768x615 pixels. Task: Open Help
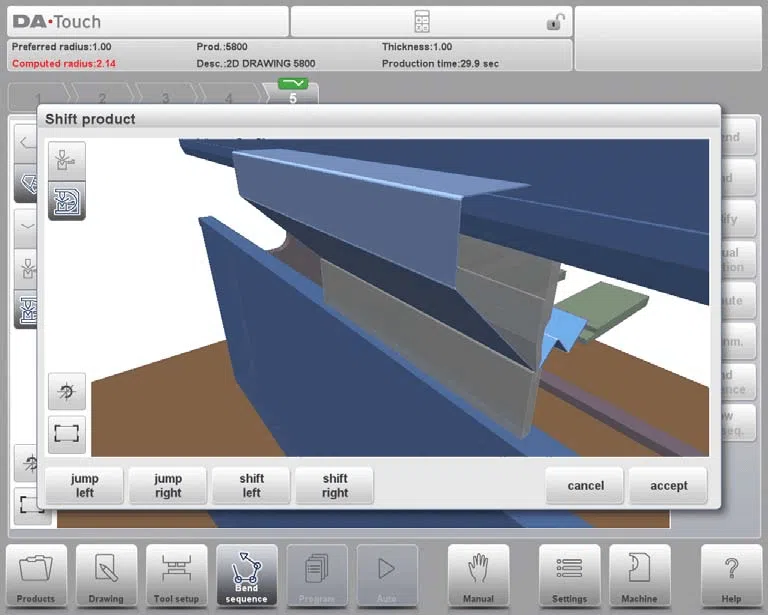click(x=731, y=576)
